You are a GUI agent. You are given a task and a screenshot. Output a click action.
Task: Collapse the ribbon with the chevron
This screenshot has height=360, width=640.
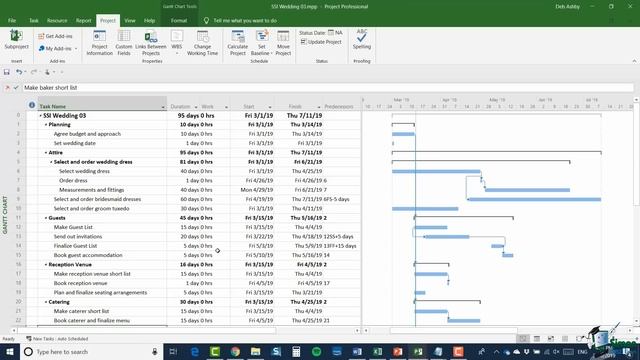click(x=634, y=61)
